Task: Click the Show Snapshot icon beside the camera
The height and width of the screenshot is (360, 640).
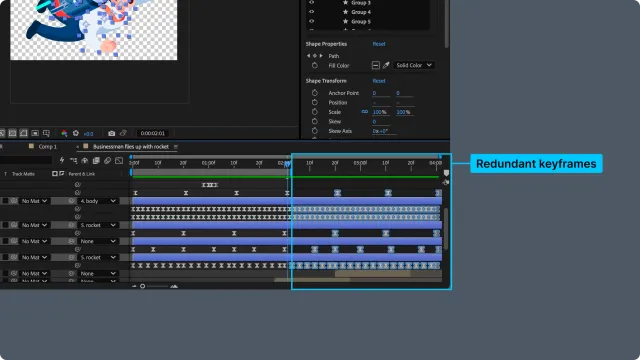Action: 123,133
